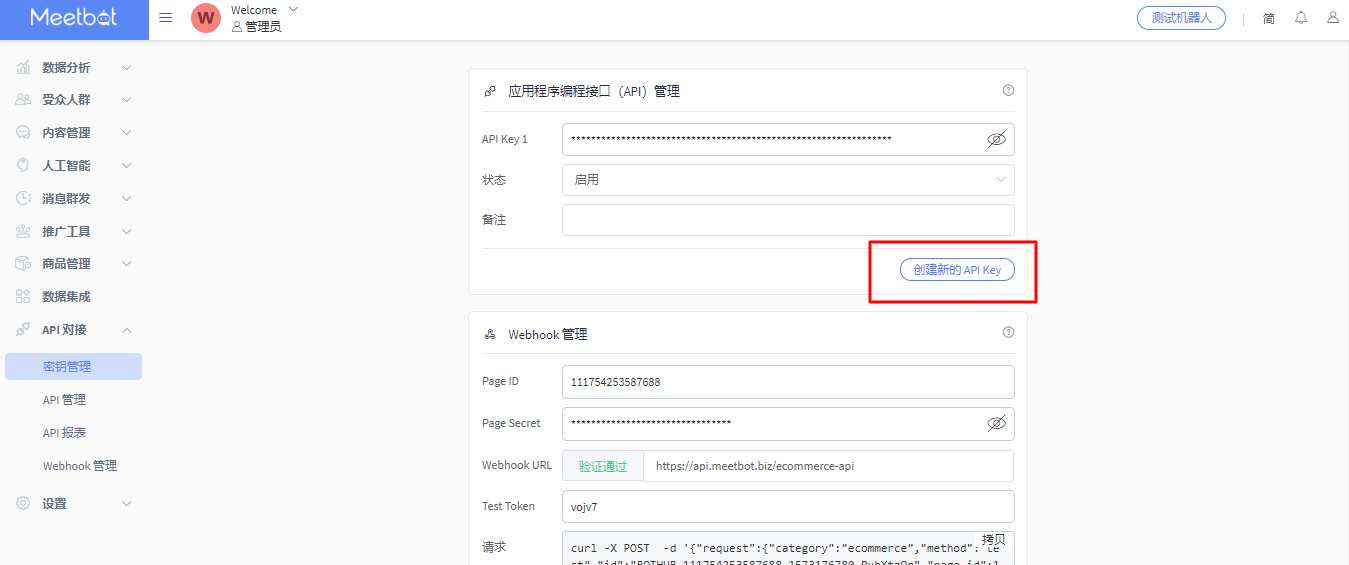The image size is (1349, 565).
Task: Click the 数据集成 grid icon
Action: click(23, 297)
